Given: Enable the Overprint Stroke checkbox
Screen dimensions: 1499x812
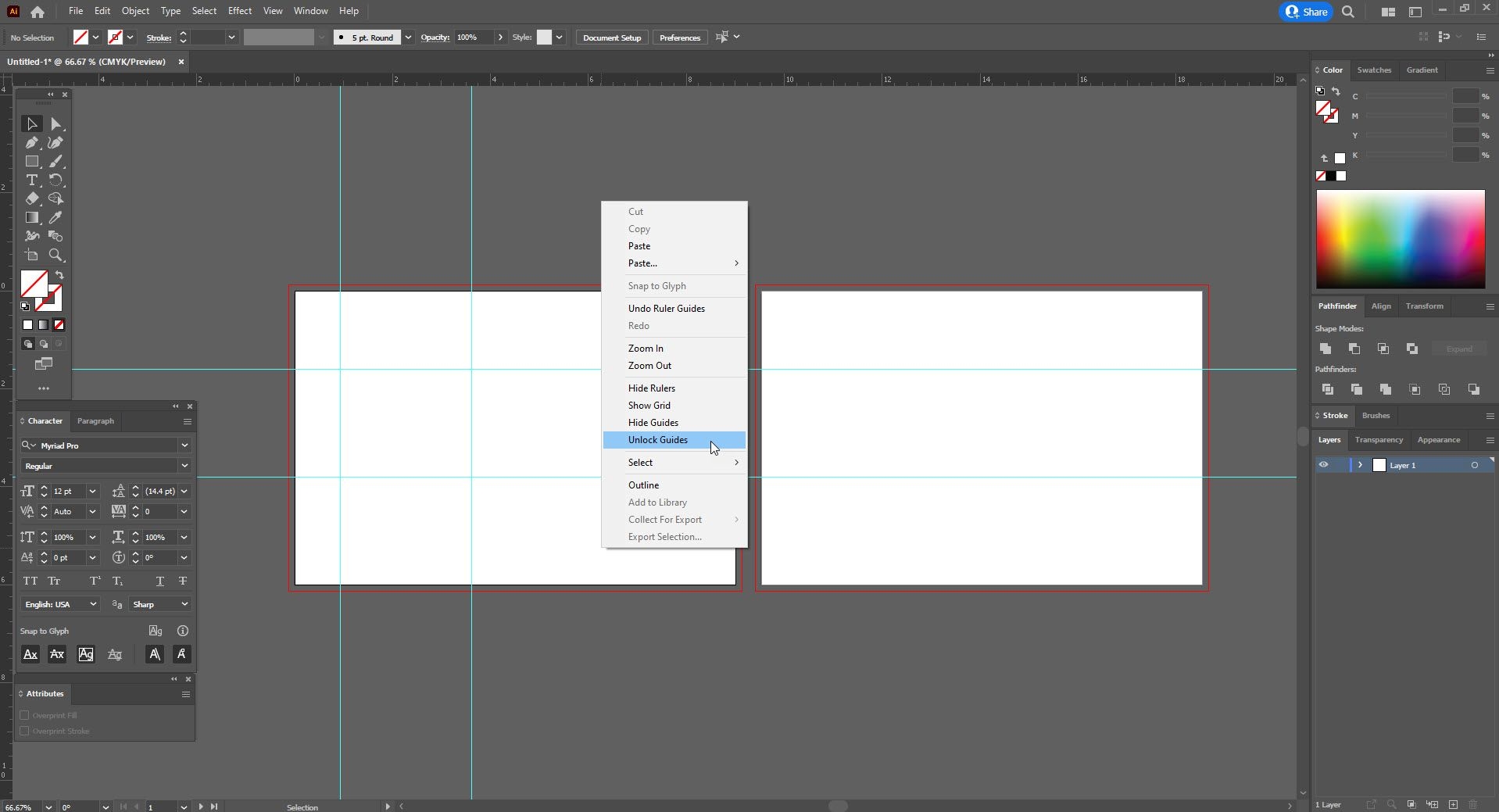Looking at the screenshot, I should (24, 731).
